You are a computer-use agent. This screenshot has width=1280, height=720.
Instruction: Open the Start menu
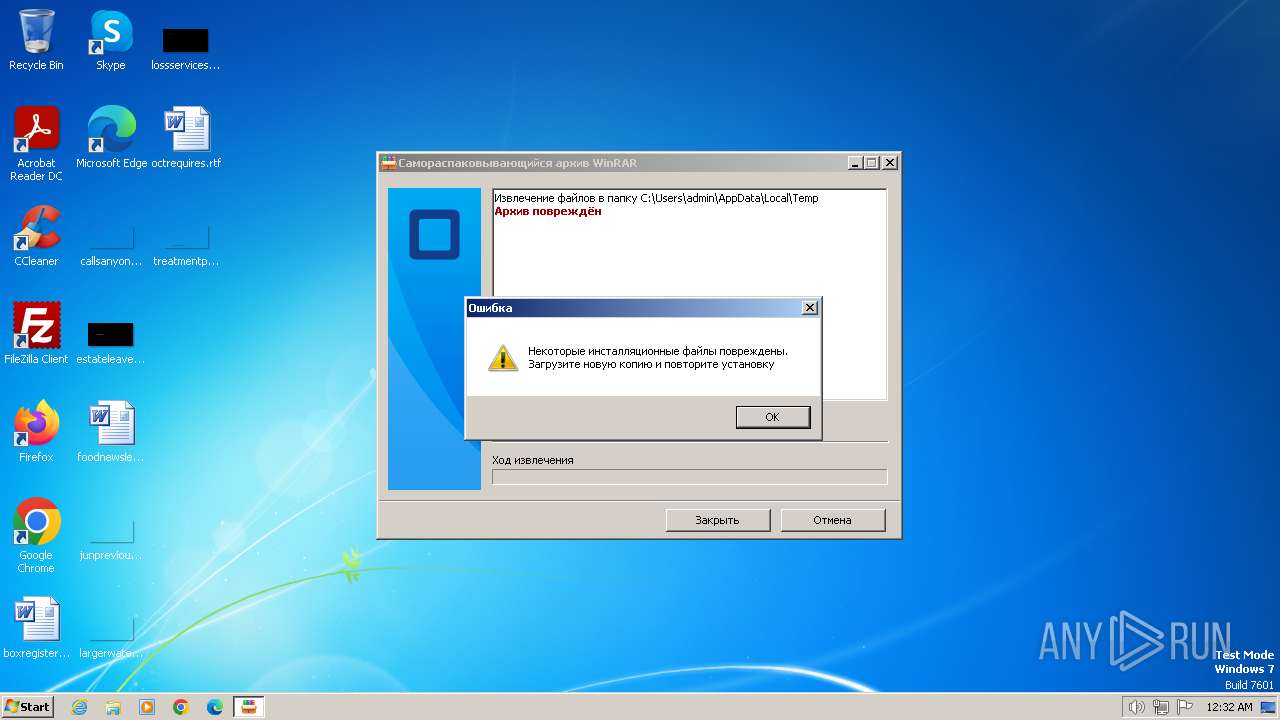27,707
